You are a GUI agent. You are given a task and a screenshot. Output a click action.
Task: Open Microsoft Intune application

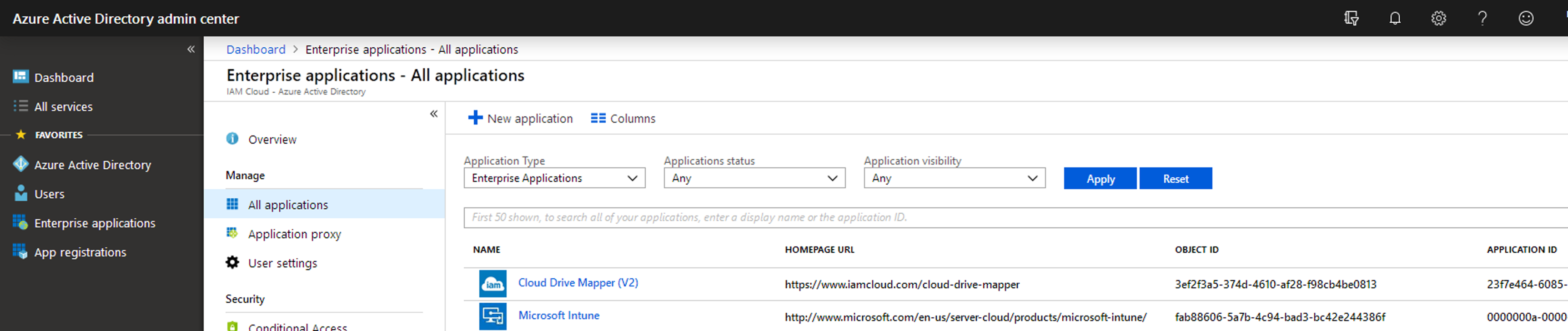point(559,315)
